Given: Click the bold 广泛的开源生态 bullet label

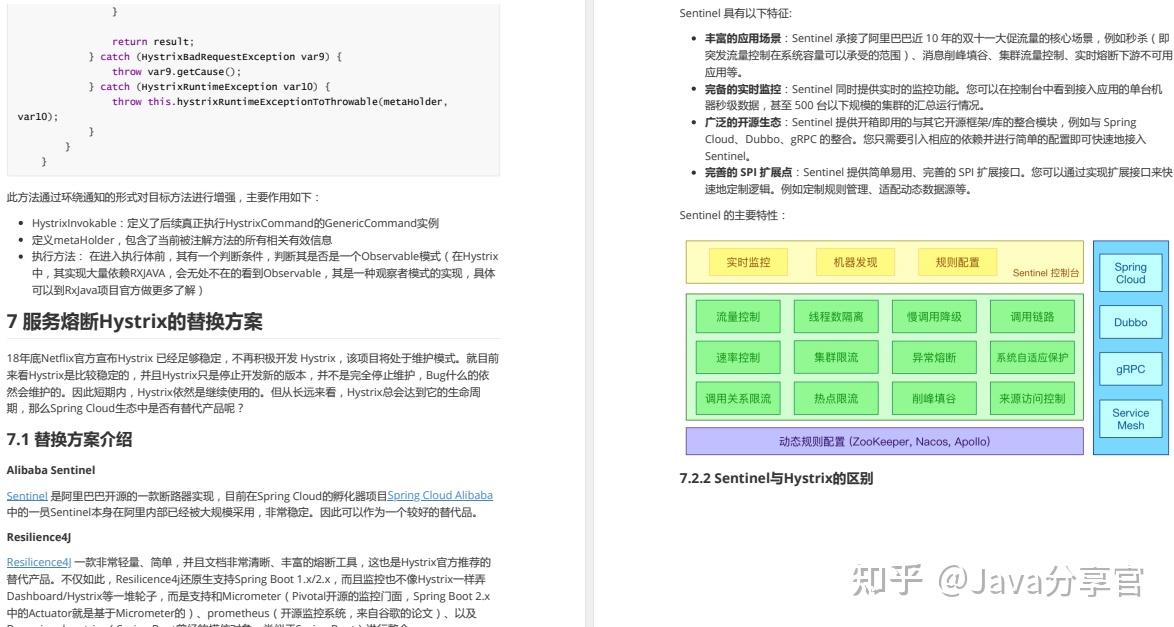Looking at the screenshot, I should (x=742, y=122).
